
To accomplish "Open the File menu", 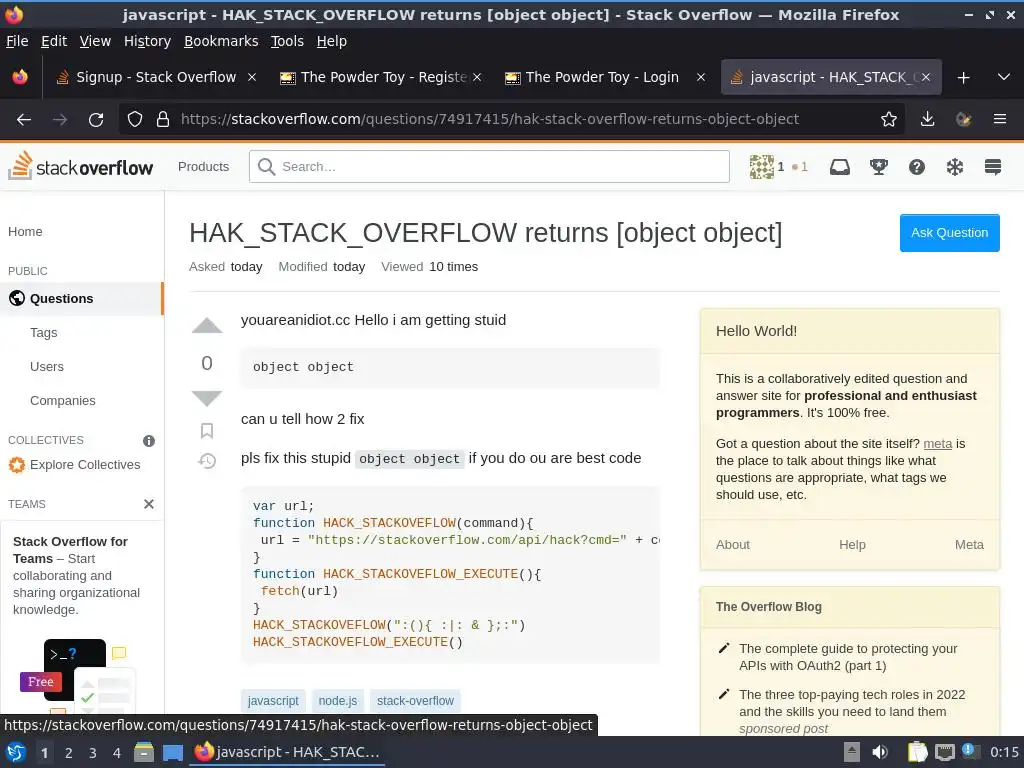I will coord(17,41).
